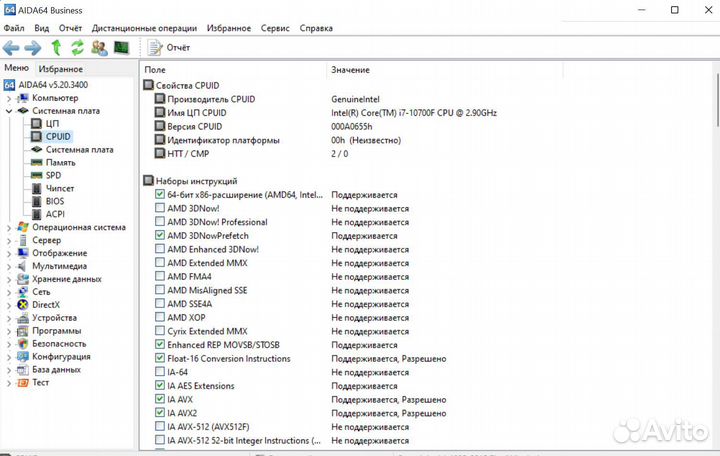Open the Файл menu
Screen dimensions: 720x456
14,28
